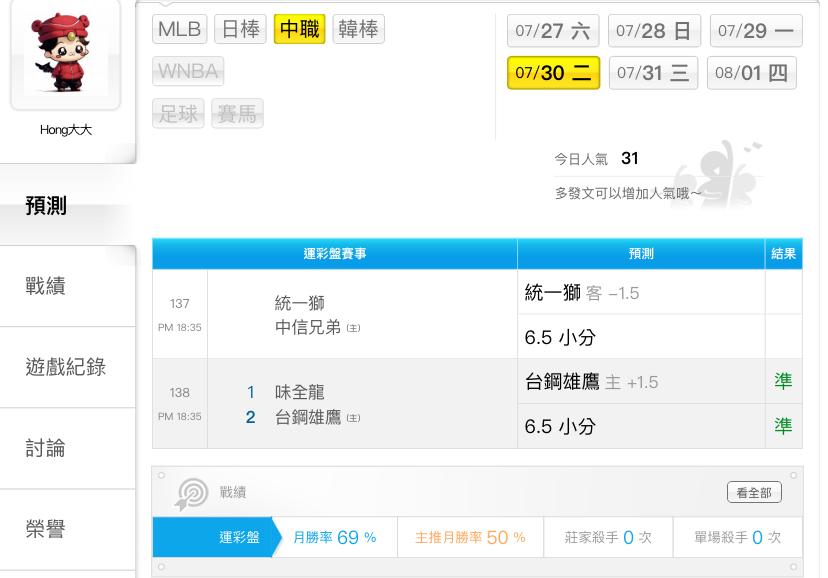Click 準 result for game 138 小分
Image resolution: width=828 pixels, height=578 pixels.
coord(783,426)
